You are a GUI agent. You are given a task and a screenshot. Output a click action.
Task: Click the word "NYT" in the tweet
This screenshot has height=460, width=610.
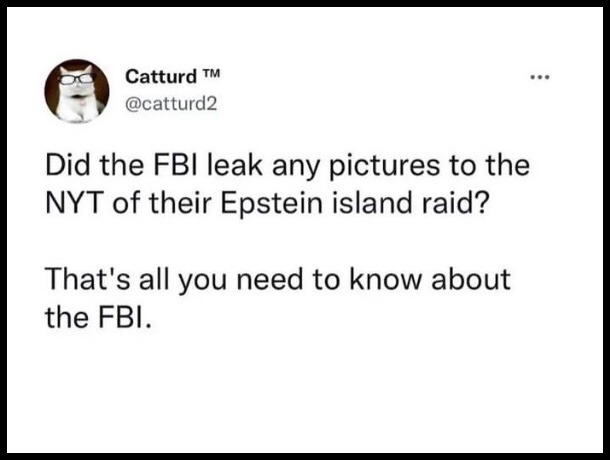pyautogui.click(x=75, y=204)
